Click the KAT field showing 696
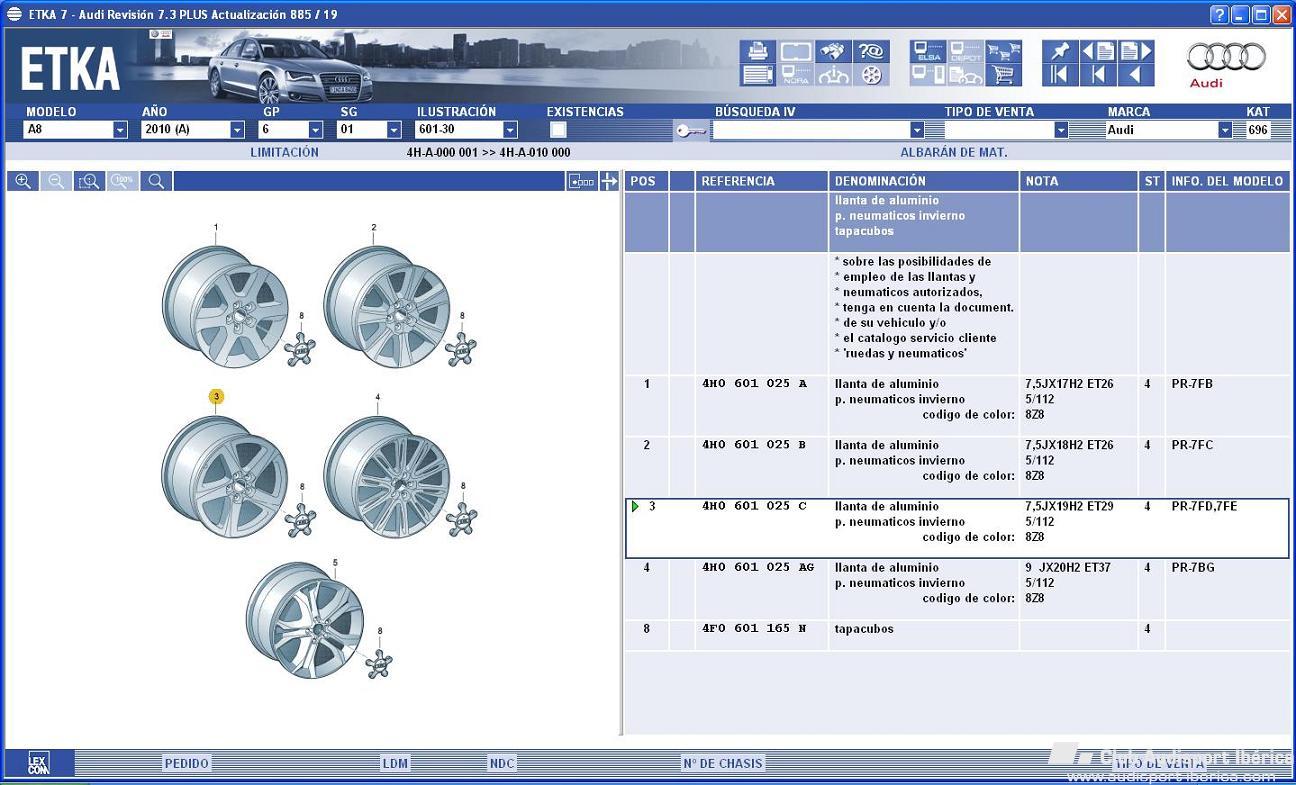1296x785 pixels. tap(1258, 130)
